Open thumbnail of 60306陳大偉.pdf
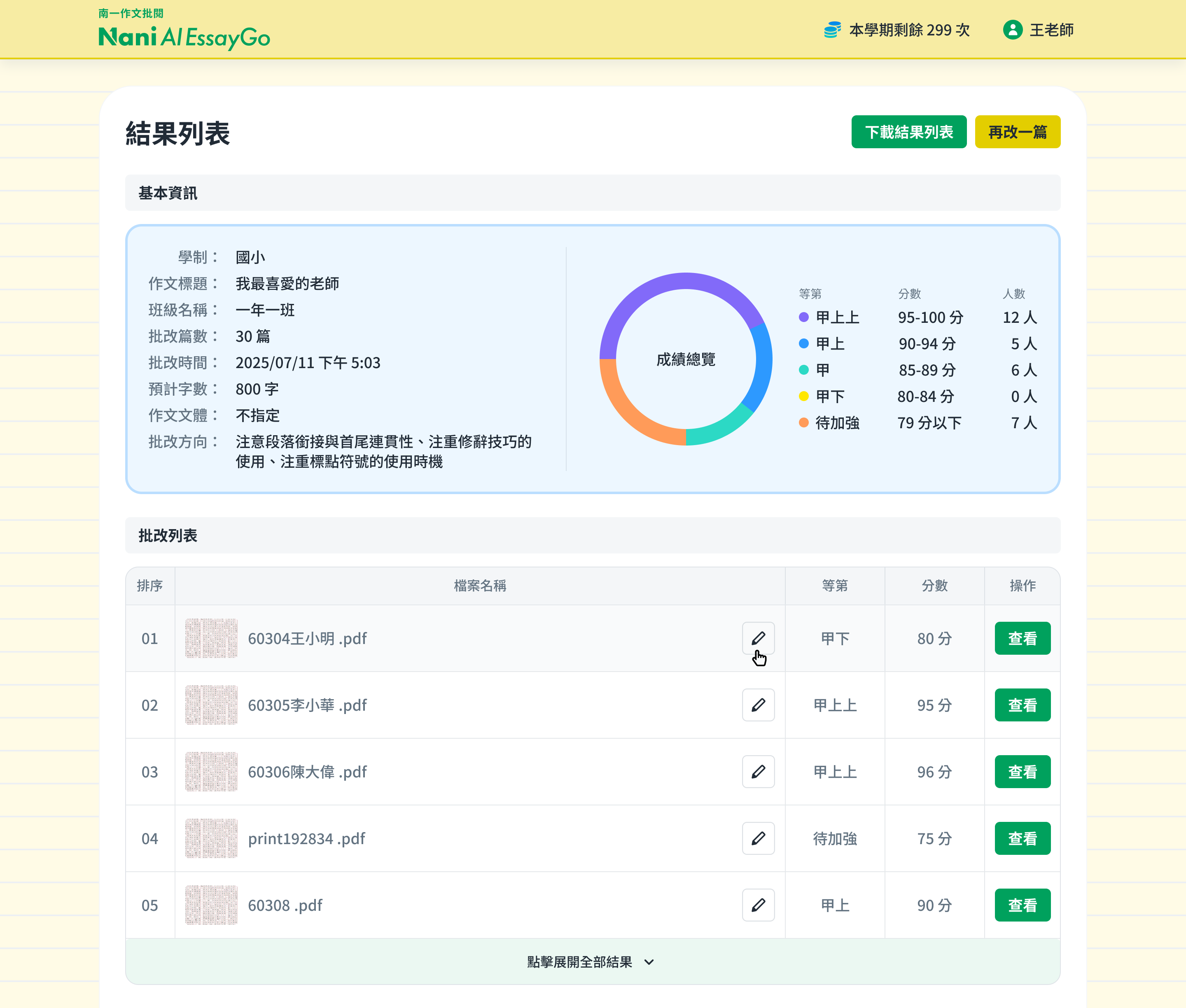The image size is (1186, 1008). 211,772
